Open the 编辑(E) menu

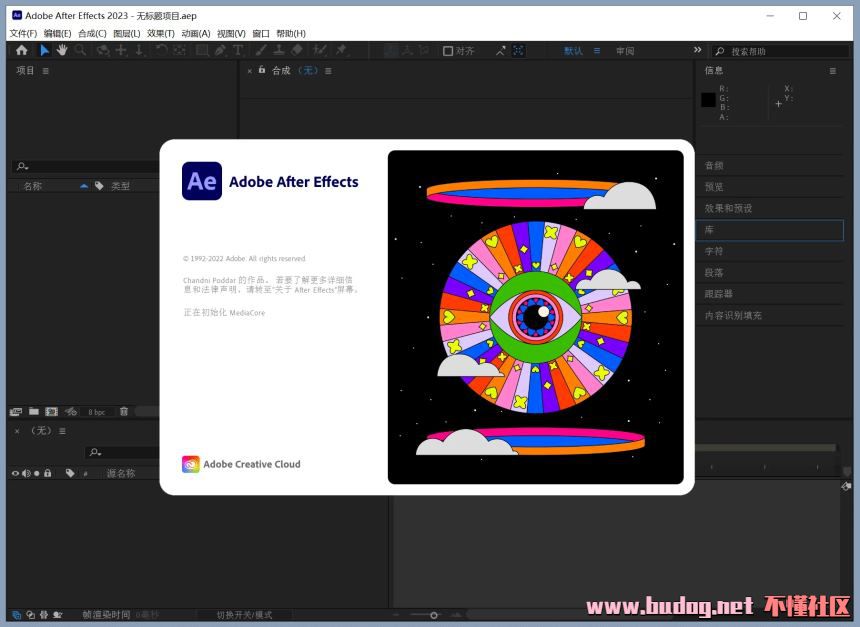[58, 33]
